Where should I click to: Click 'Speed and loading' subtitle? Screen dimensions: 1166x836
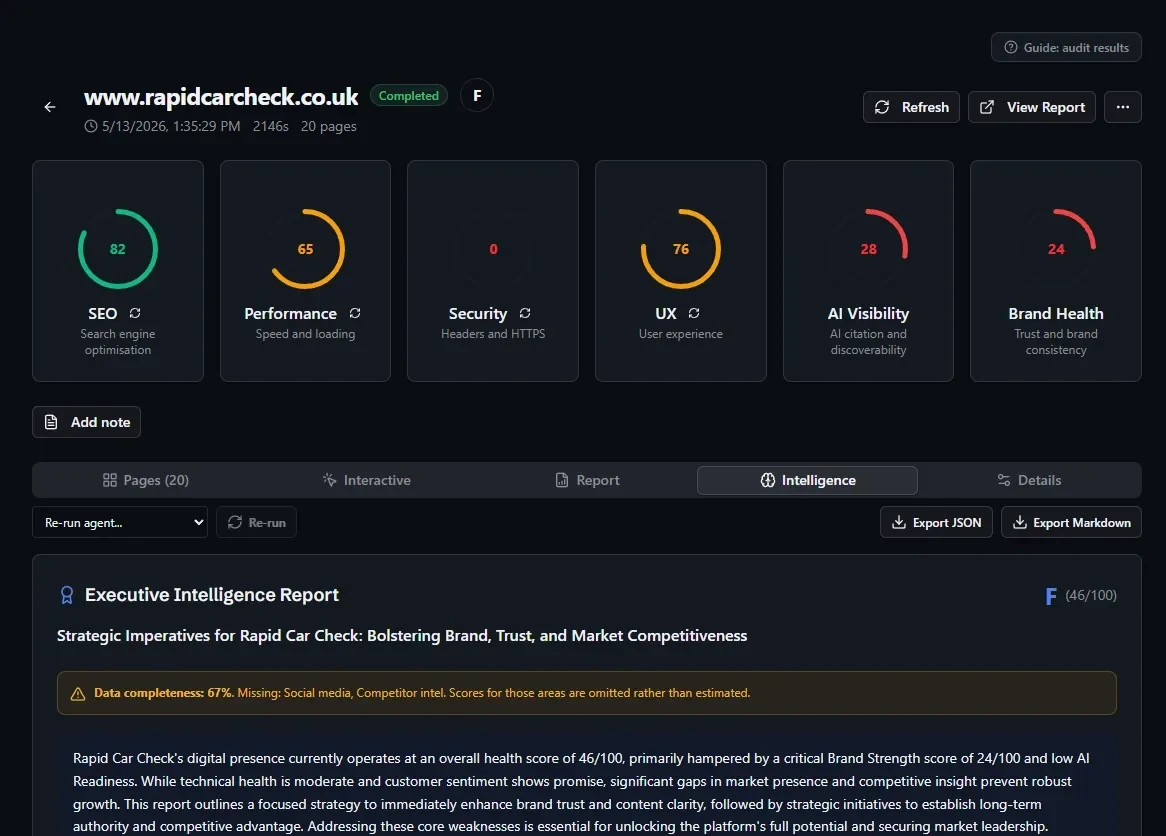306,334
